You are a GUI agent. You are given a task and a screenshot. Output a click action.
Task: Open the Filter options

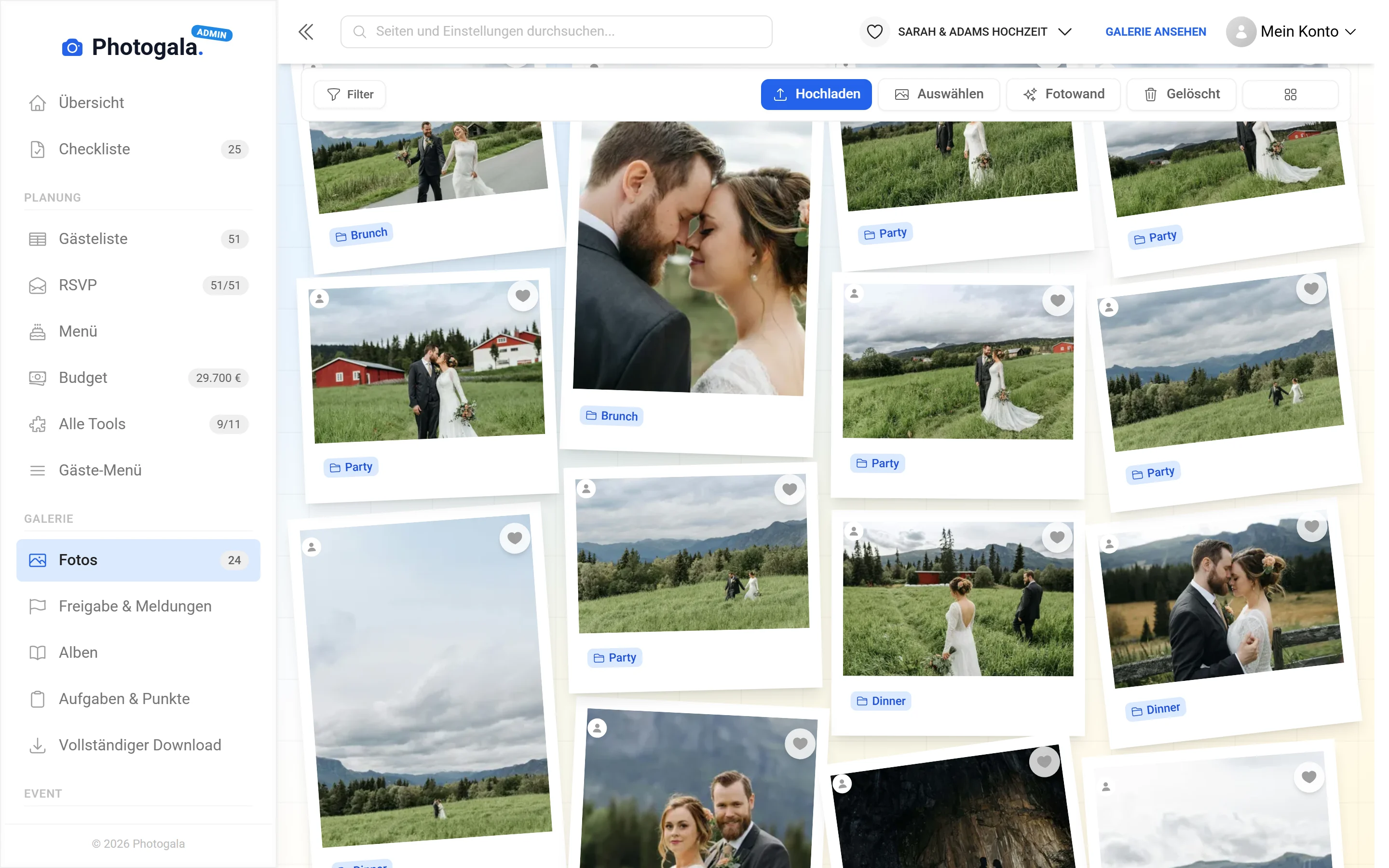click(350, 94)
